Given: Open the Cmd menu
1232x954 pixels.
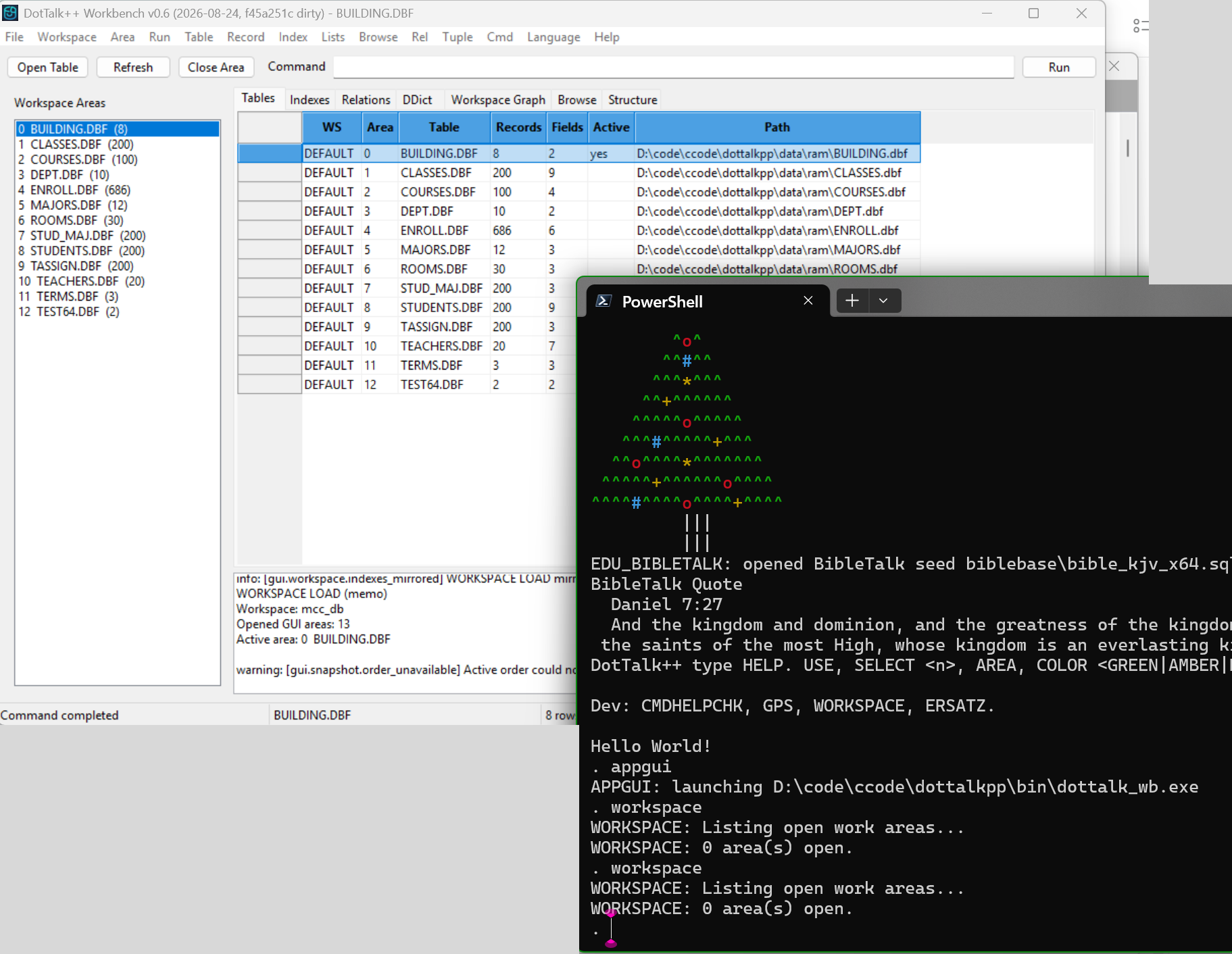Looking at the screenshot, I should tap(499, 36).
